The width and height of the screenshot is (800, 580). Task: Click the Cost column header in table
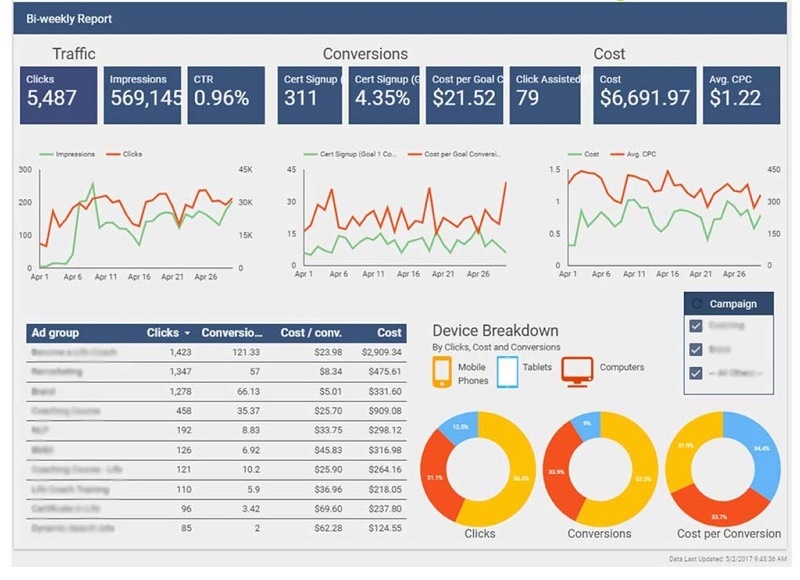[389, 333]
